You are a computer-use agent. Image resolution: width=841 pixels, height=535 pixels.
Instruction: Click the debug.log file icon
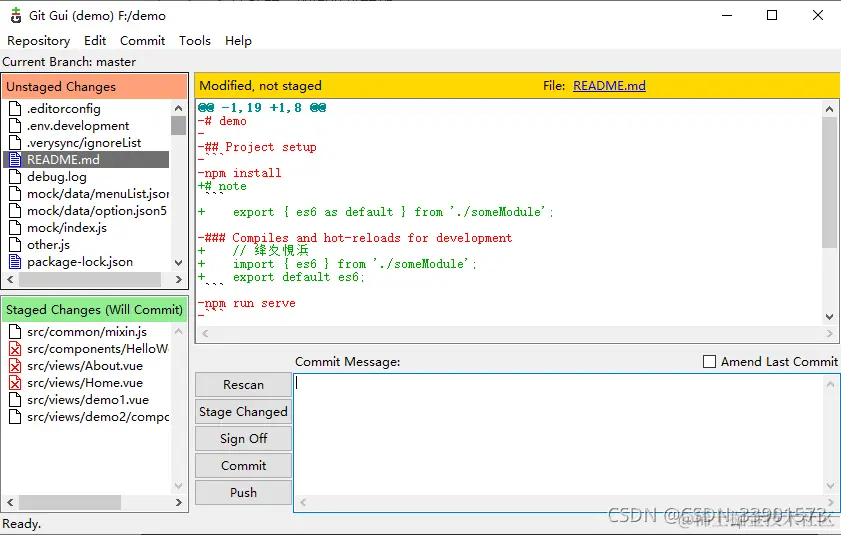[x=15, y=177]
